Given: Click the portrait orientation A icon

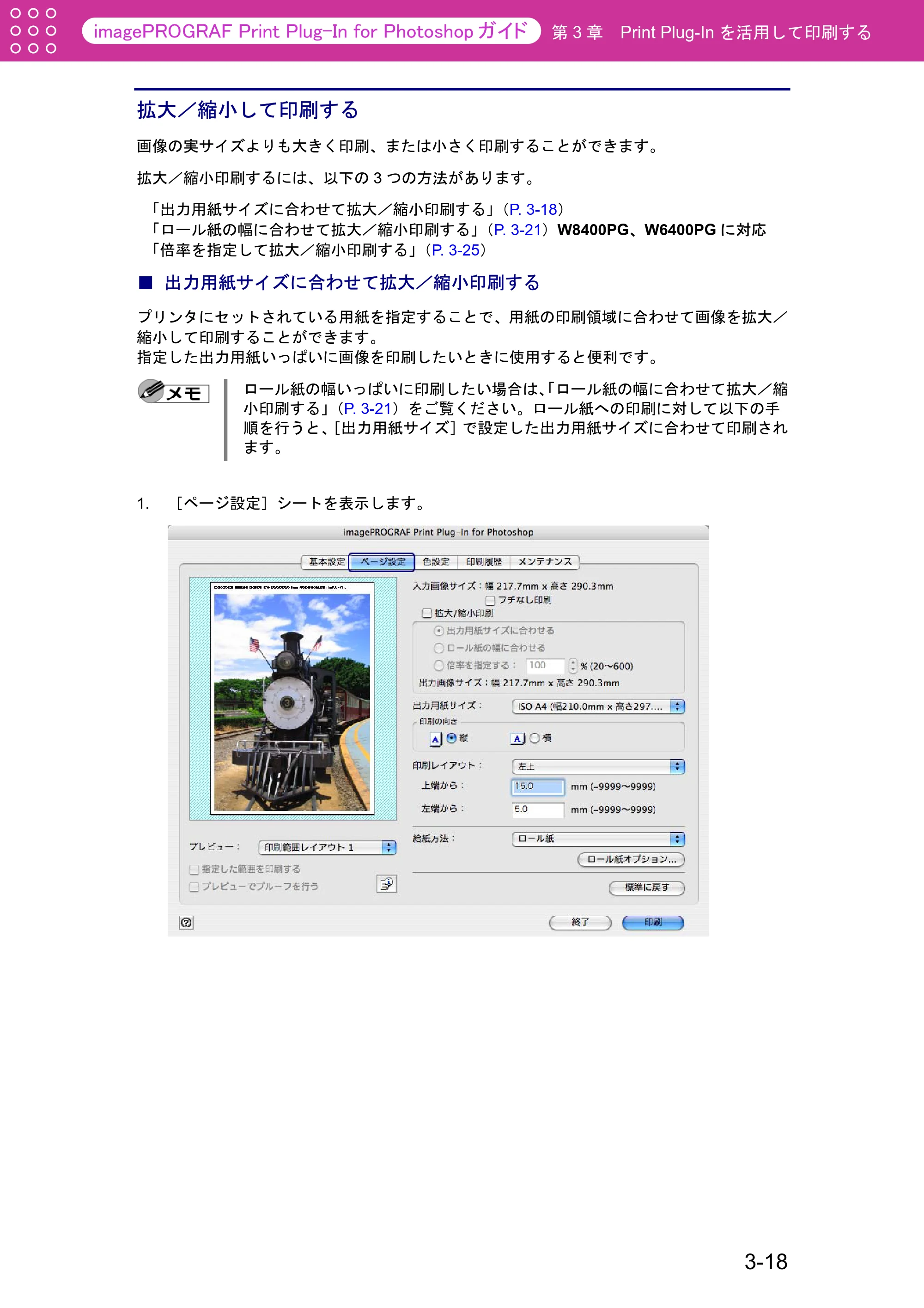Looking at the screenshot, I should pos(436,739).
